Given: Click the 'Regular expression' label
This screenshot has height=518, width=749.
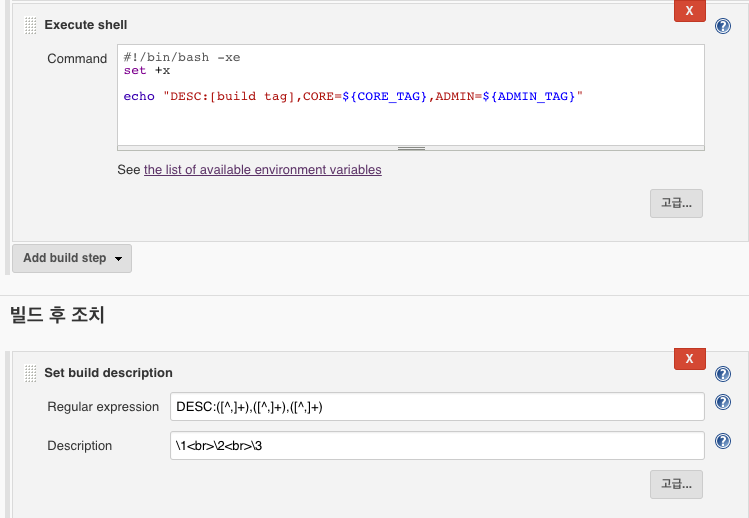Looking at the screenshot, I should (x=103, y=407).
